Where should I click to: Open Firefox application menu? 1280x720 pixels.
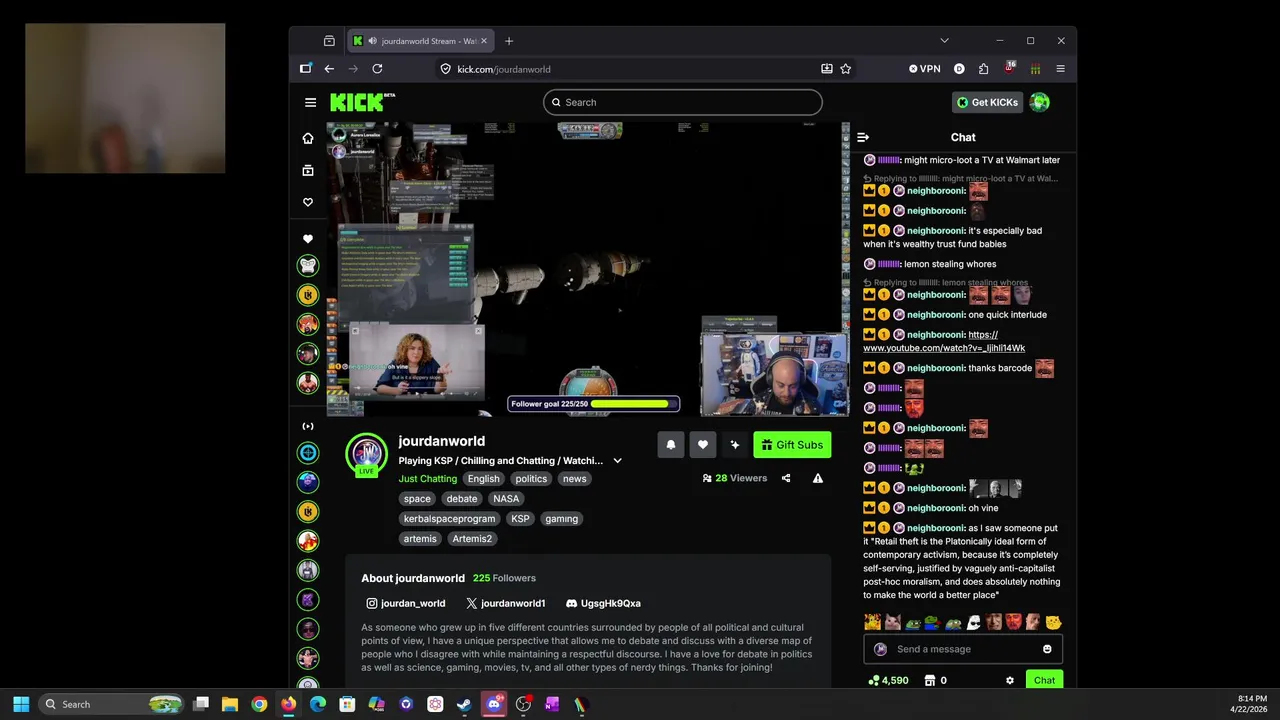point(1061,69)
